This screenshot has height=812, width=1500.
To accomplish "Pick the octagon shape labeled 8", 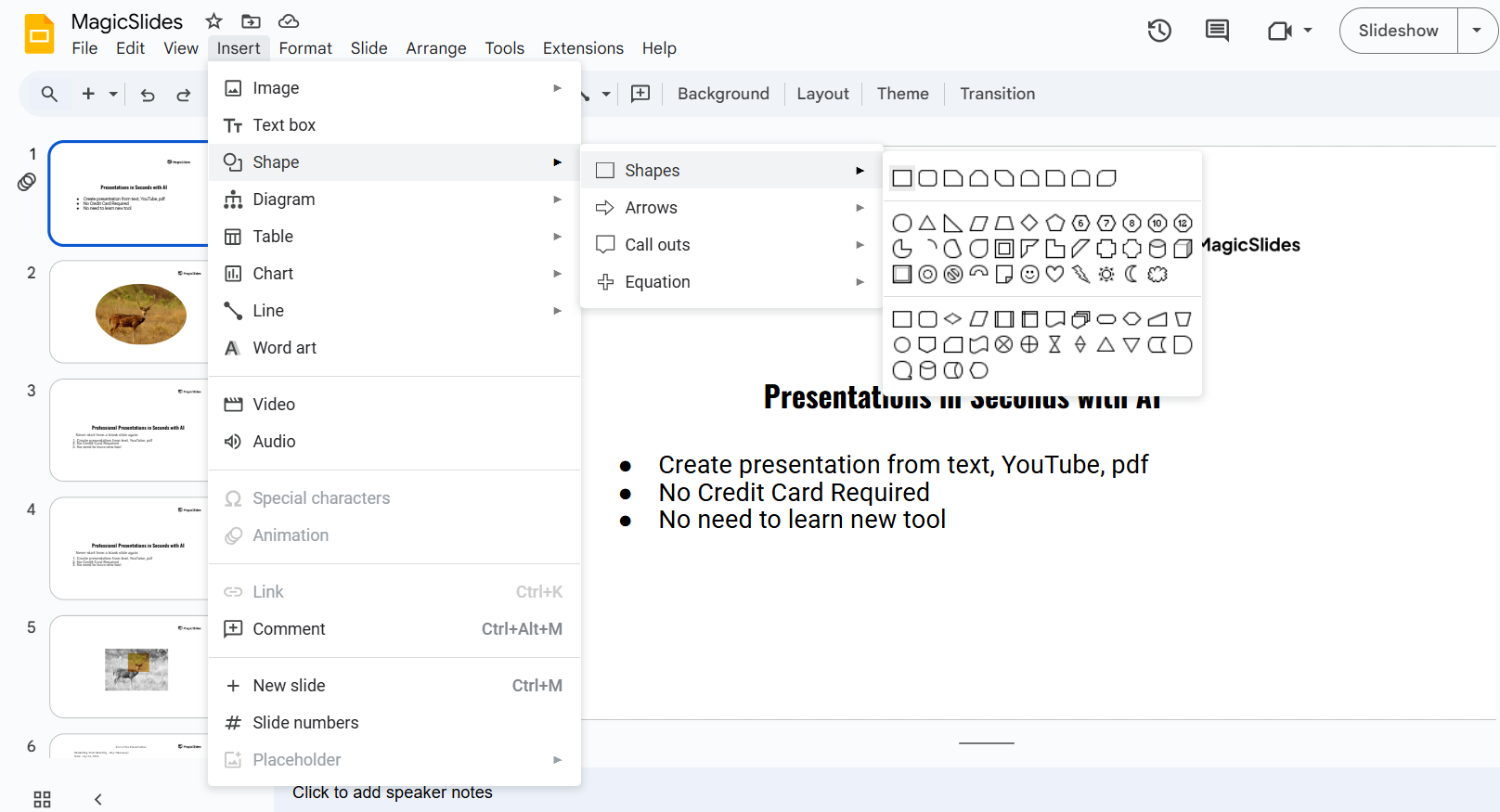I will tap(1131, 223).
